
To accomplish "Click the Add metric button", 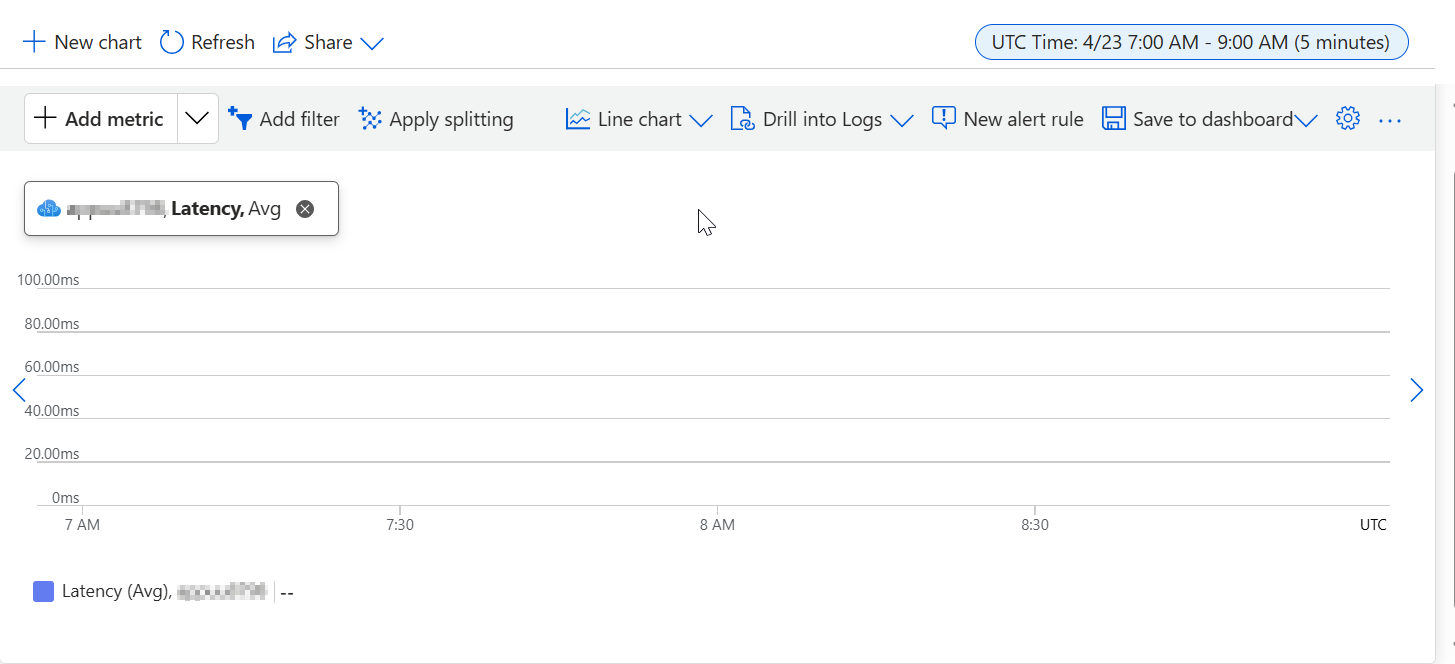I will coord(100,119).
